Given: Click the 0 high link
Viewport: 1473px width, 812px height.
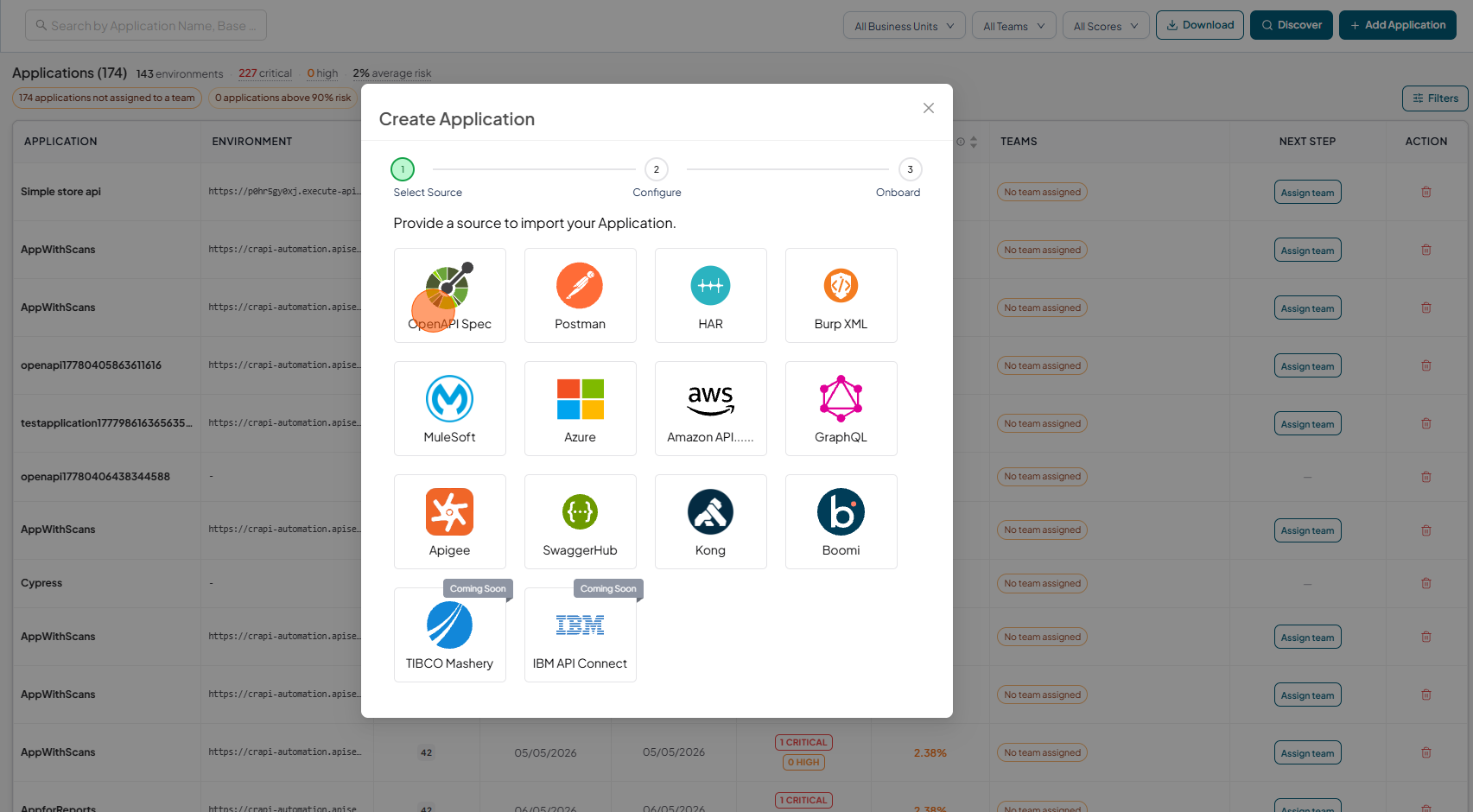Looking at the screenshot, I should [x=322, y=73].
